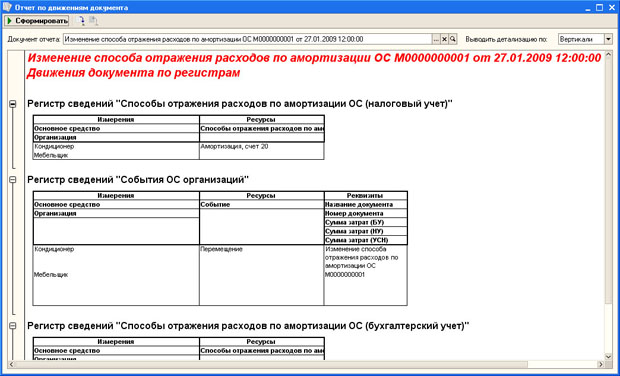Click the Документ отчета input field
This screenshot has height=376, width=620.
(x=248, y=39)
